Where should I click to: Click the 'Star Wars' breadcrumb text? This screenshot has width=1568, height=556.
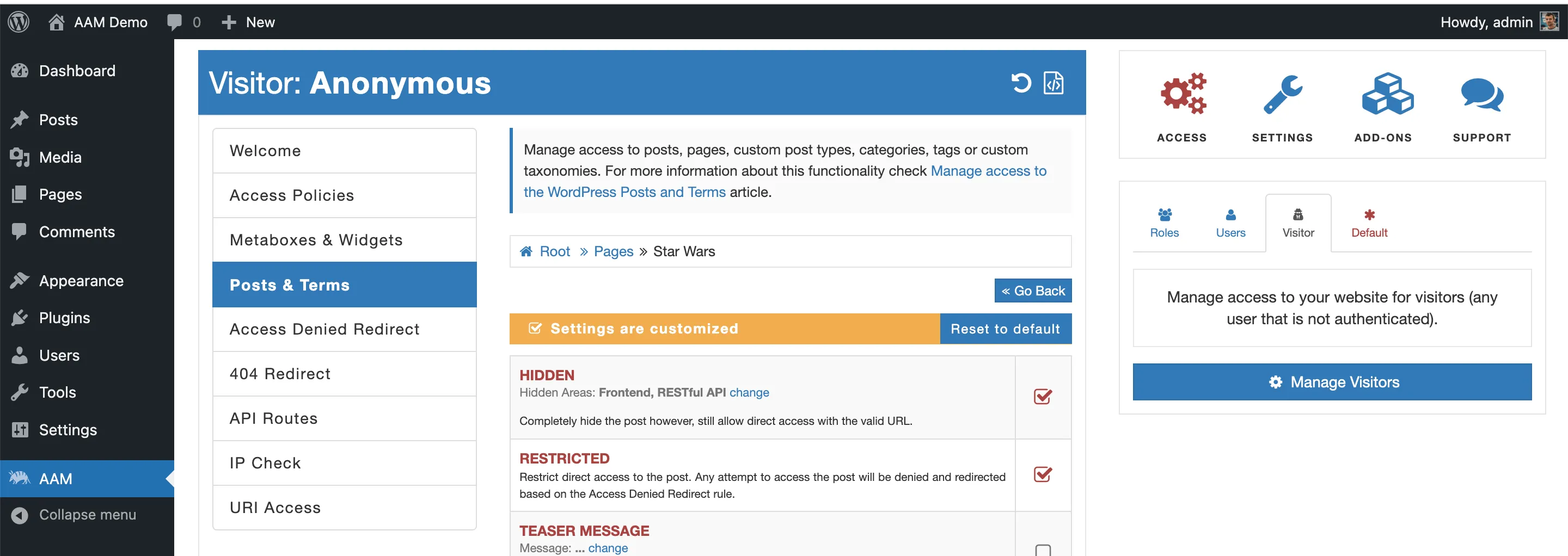click(x=684, y=251)
